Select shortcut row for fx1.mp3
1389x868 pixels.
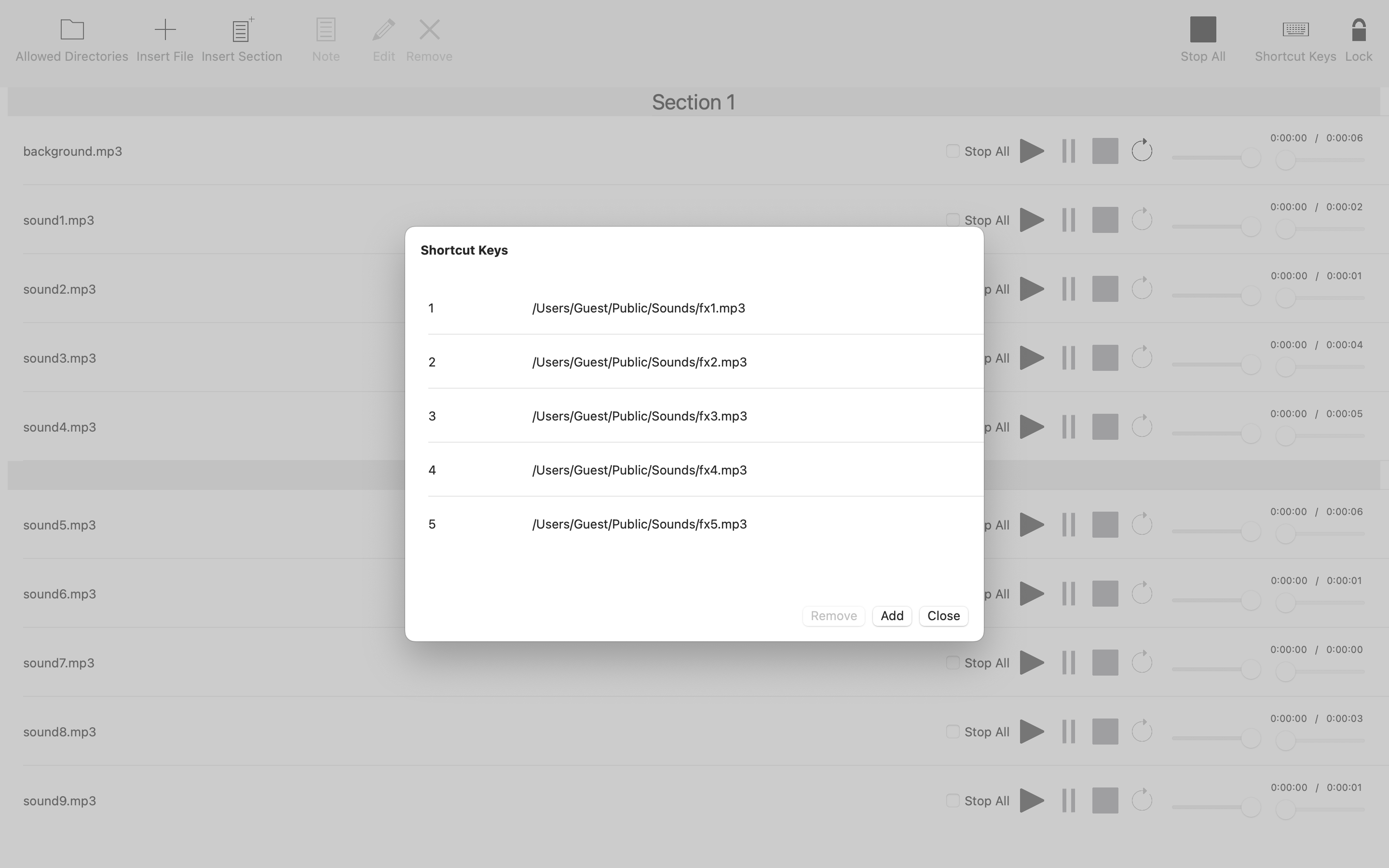coord(638,308)
